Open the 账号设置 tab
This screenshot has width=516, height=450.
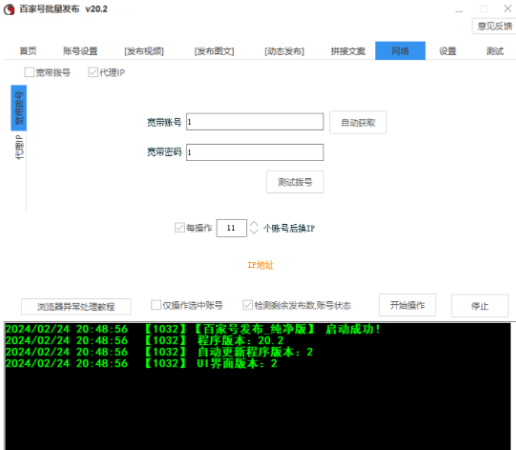tap(80, 51)
